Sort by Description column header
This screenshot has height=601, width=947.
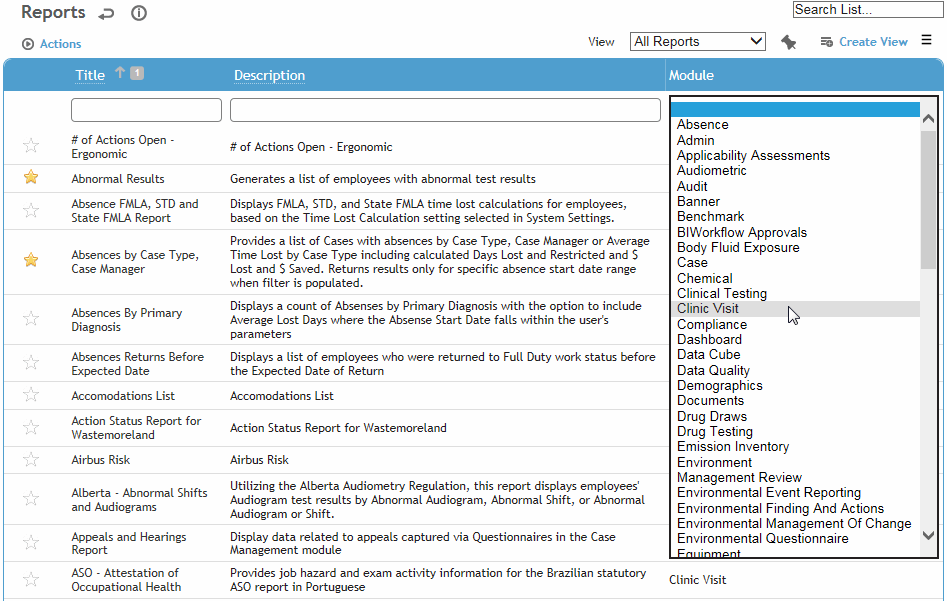tap(269, 75)
